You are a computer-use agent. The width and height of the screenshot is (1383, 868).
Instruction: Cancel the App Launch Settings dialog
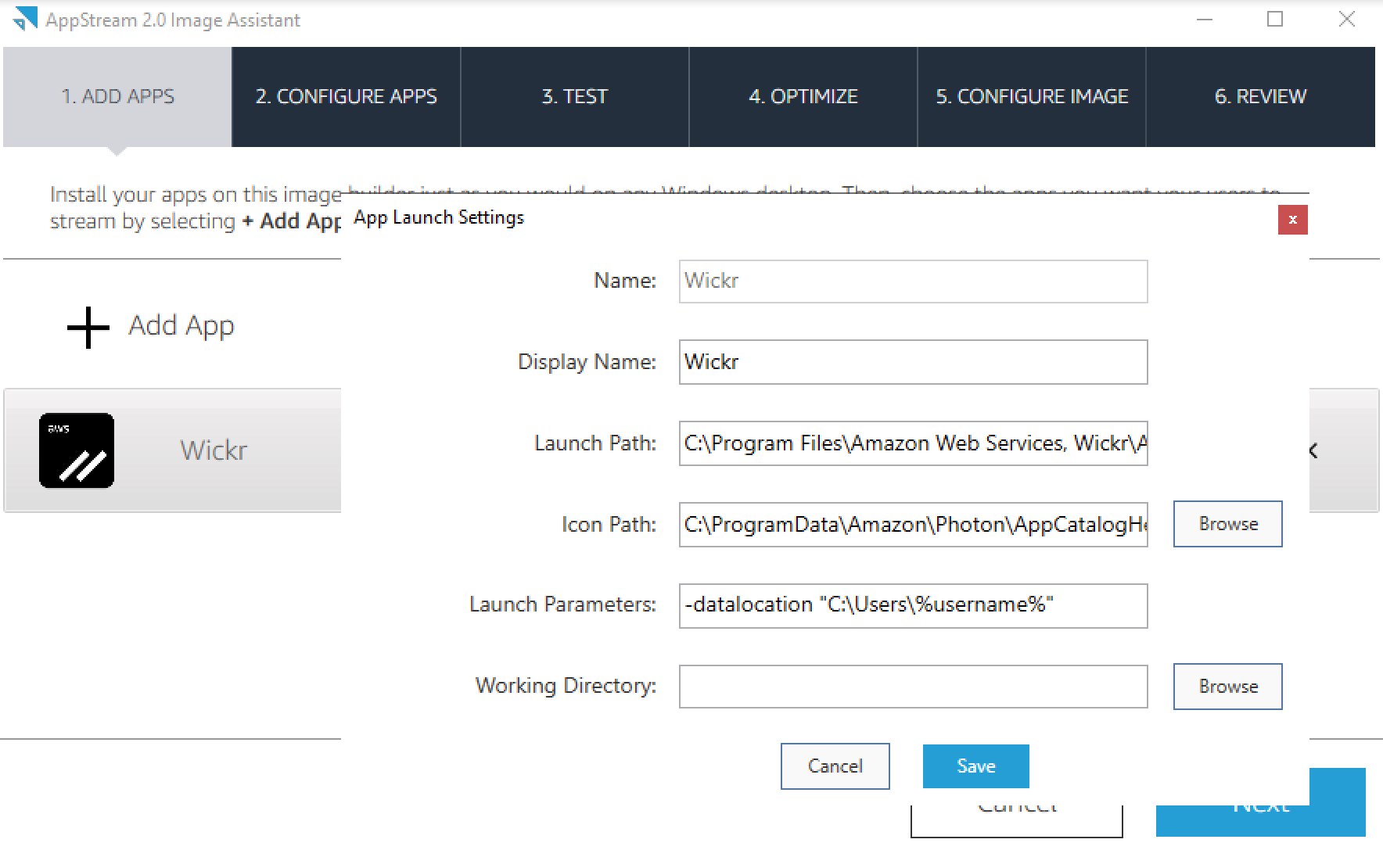(x=835, y=766)
